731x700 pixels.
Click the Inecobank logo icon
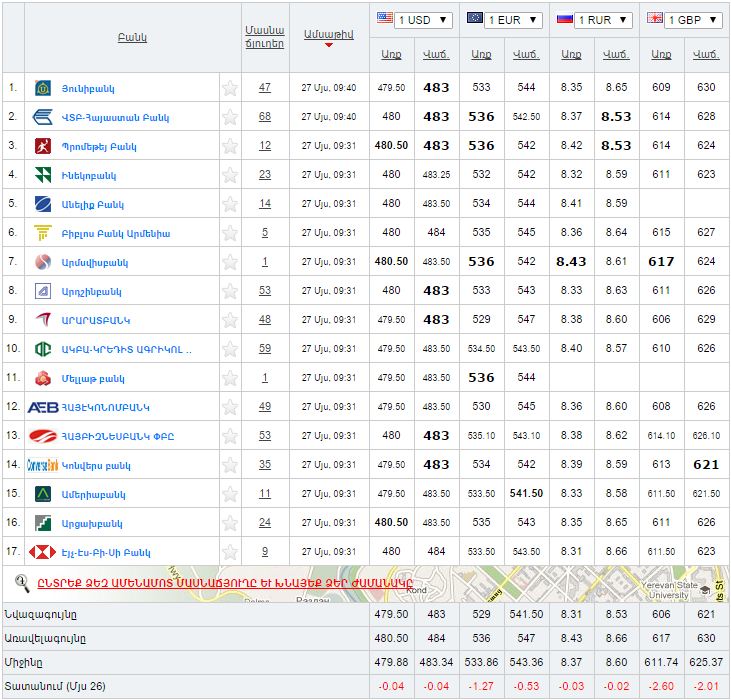pyautogui.click(x=43, y=175)
